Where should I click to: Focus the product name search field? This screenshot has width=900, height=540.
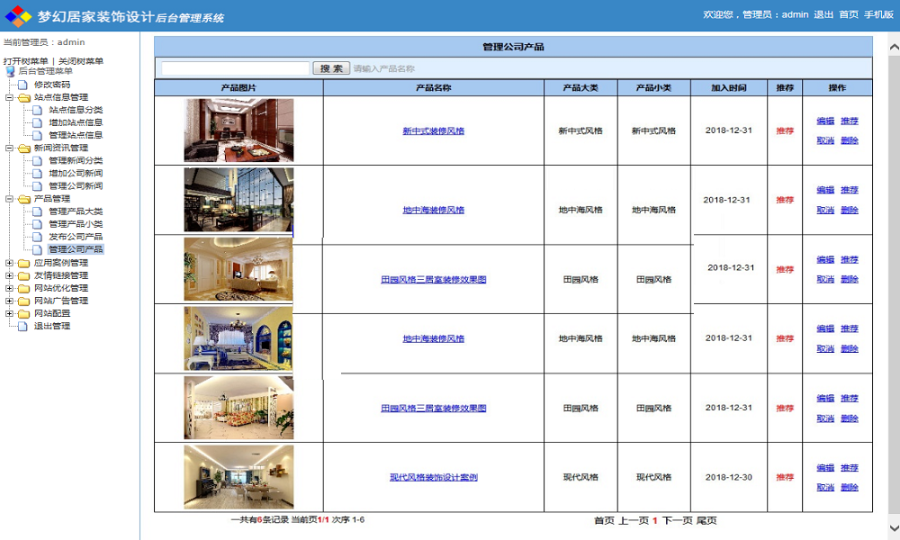tap(235, 68)
